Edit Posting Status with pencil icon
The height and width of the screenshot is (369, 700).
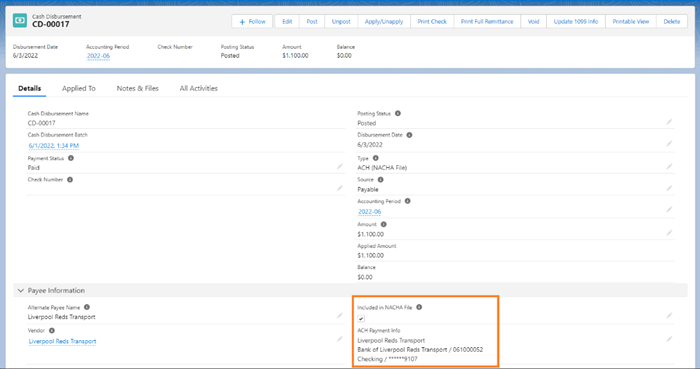pyautogui.click(x=669, y=121)
